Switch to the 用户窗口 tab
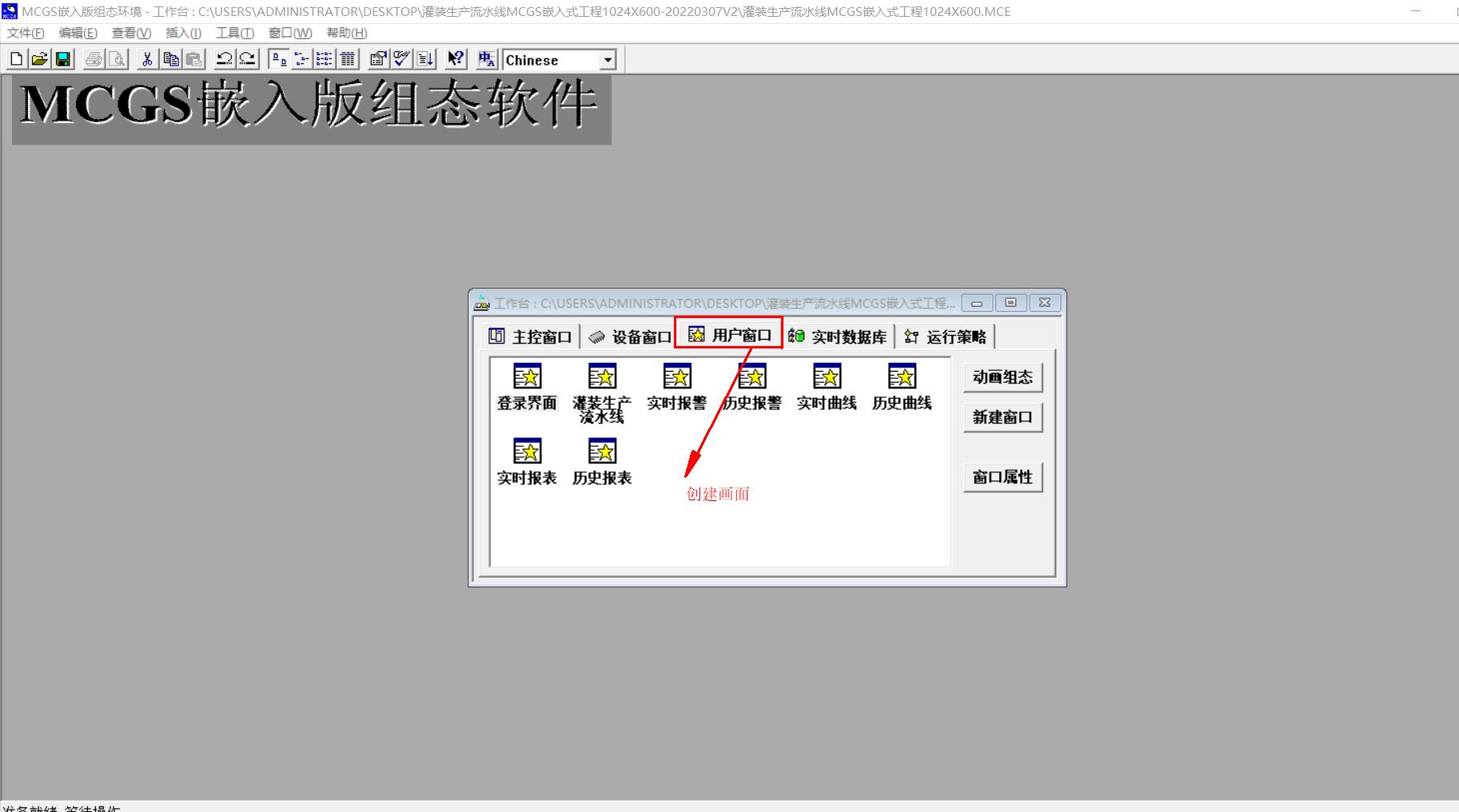 [729, 335]
